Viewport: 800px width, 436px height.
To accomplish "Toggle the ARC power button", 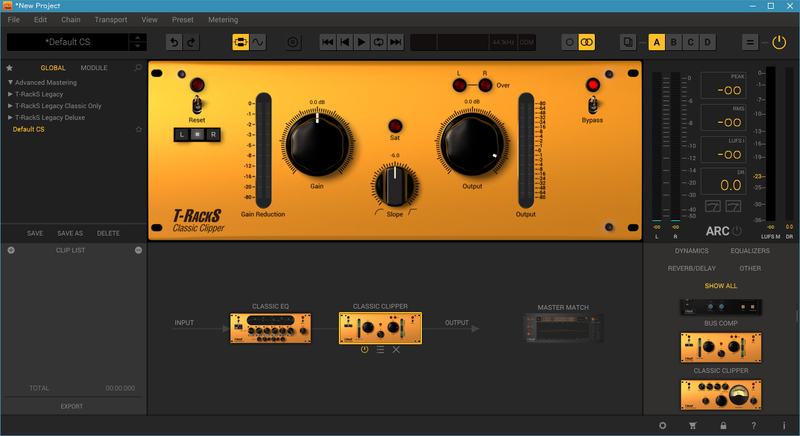I will [737, 231].
